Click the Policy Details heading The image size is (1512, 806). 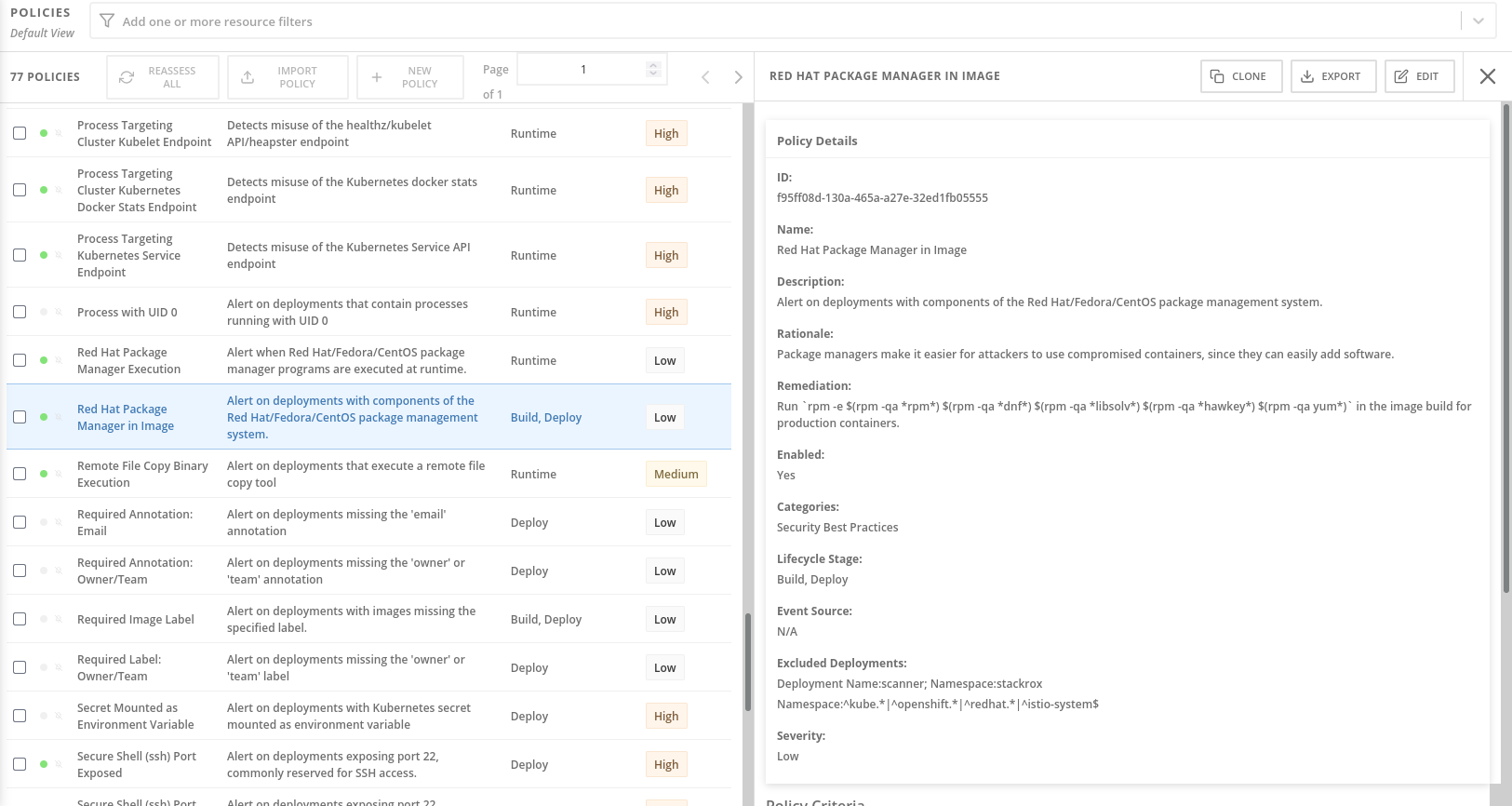click(817, 141)
